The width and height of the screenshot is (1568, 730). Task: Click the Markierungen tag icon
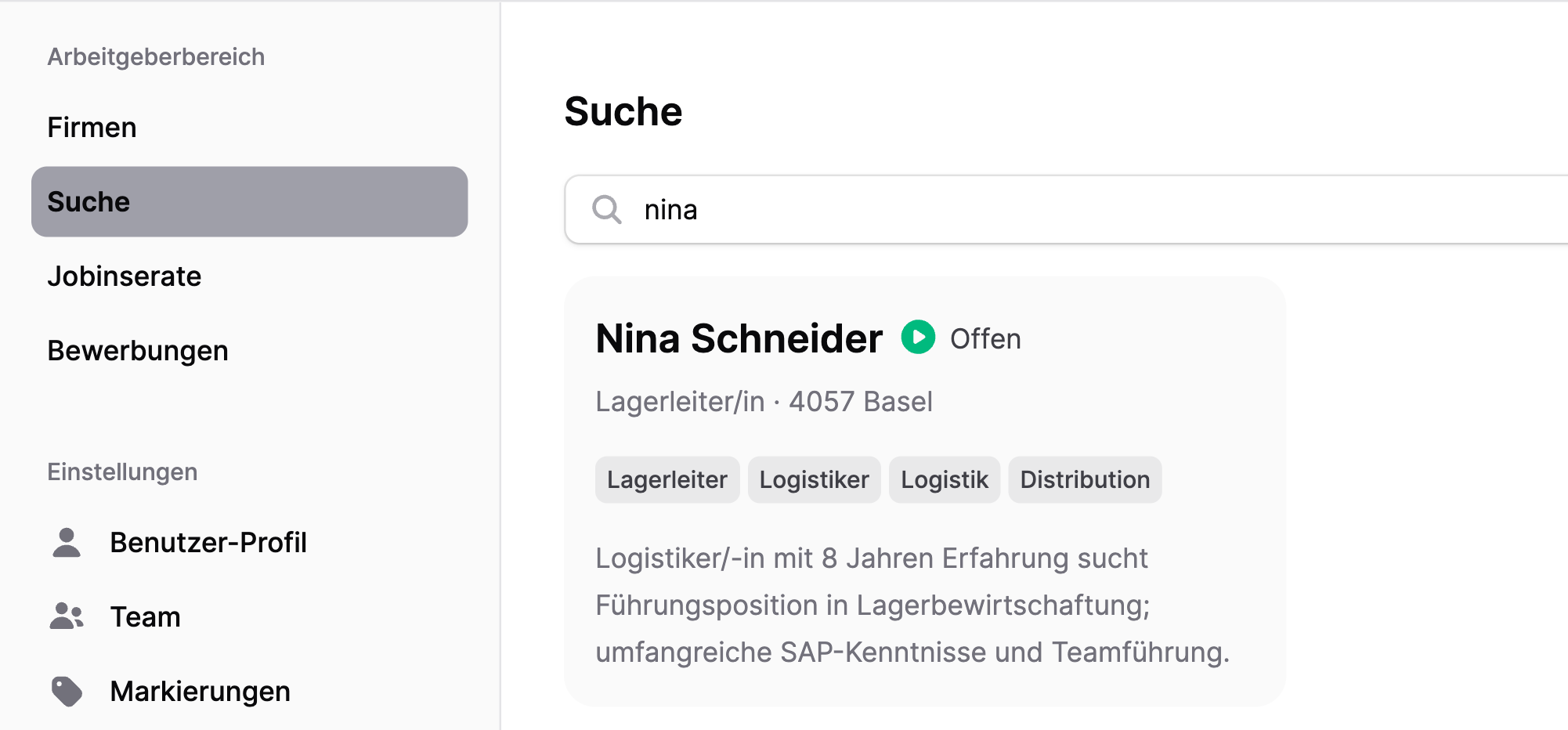[x=67, y=690]
